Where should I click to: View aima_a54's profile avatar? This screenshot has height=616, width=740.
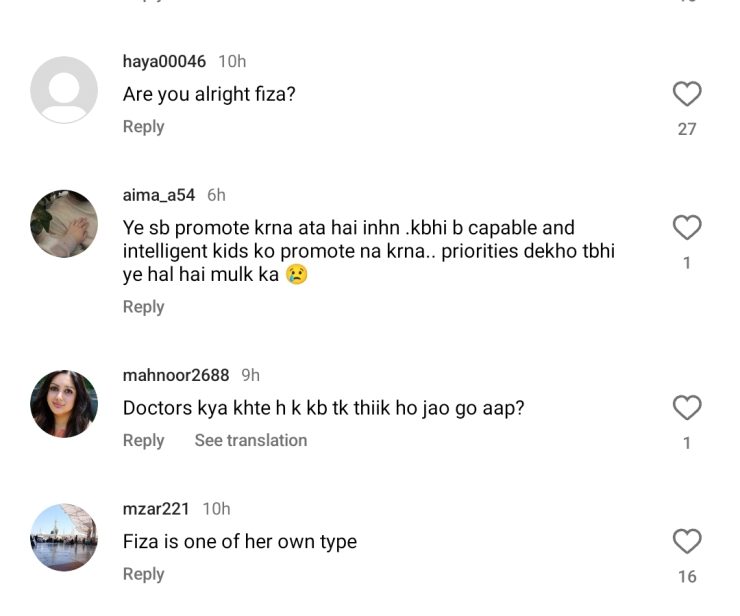click(64, 224)
